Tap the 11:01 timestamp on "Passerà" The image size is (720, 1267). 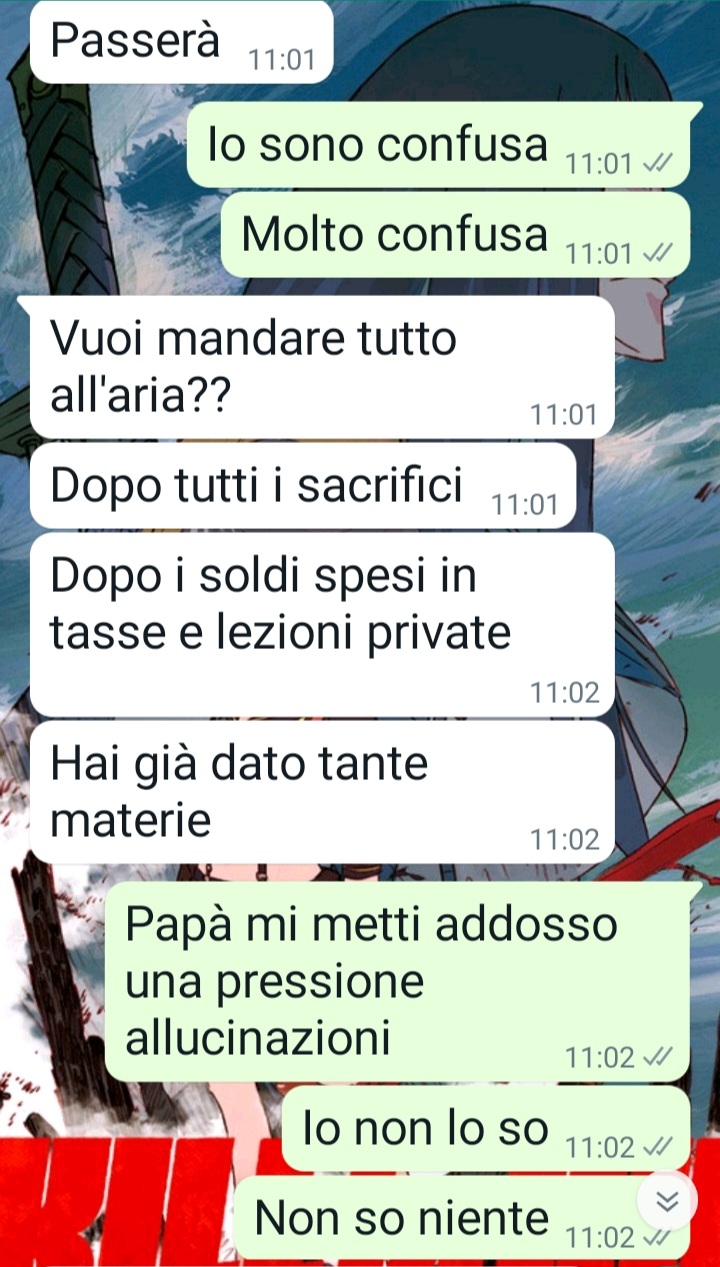pos(282,60)
